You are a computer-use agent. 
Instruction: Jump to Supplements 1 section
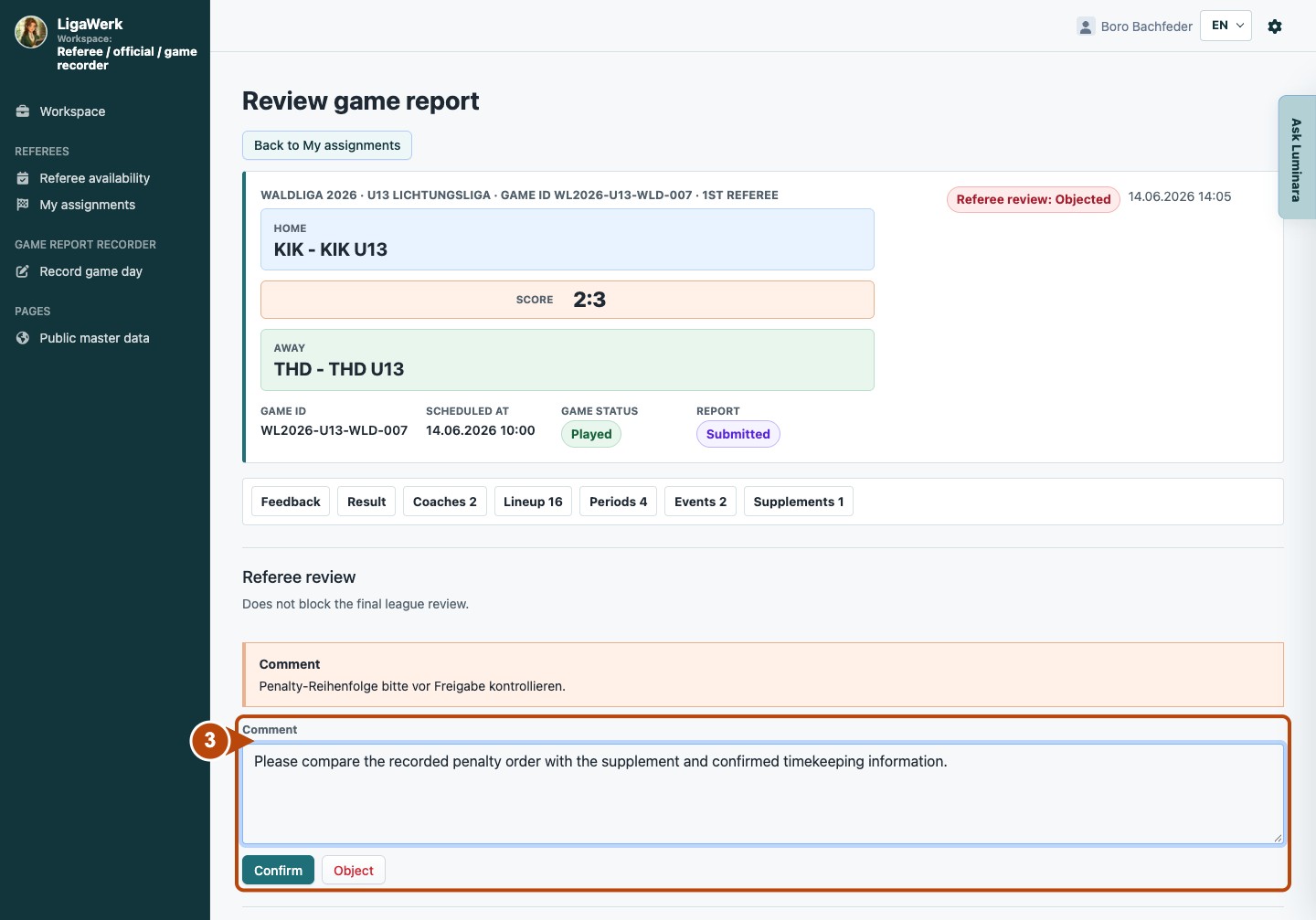pos(799,502)
